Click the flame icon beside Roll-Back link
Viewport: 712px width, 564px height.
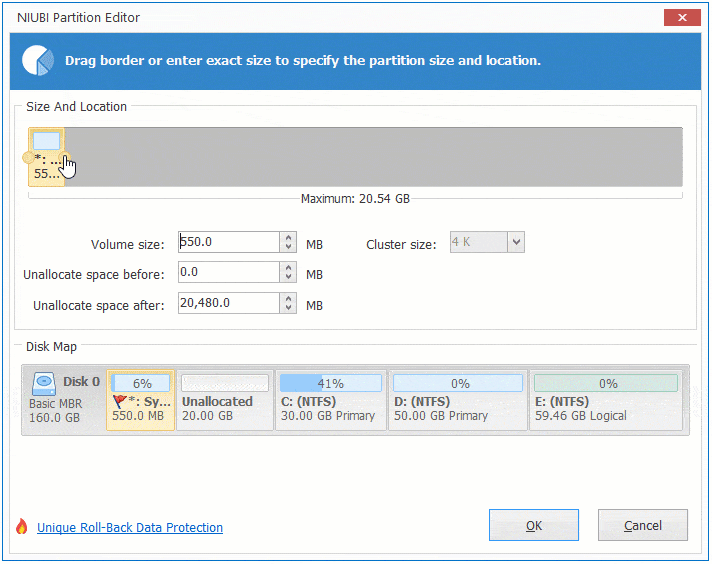tap(21, 527)
